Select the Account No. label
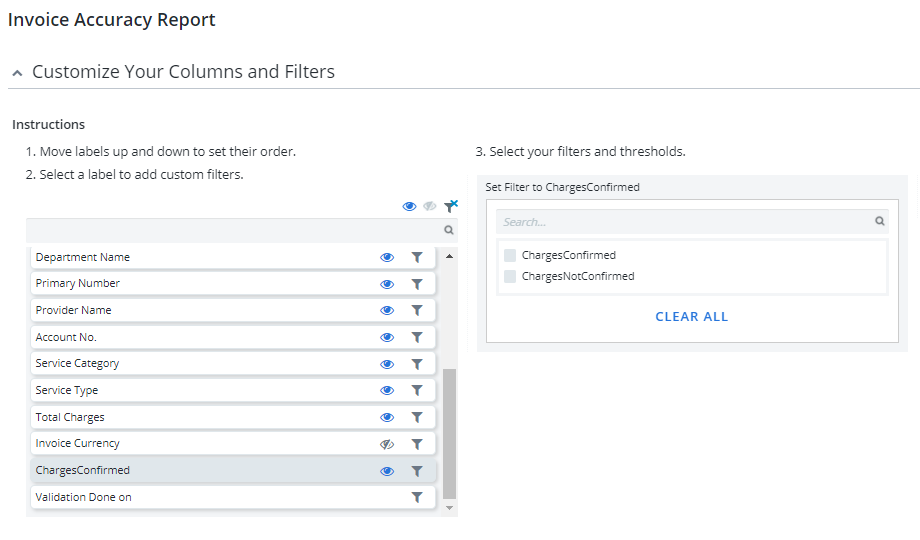The height and width of the screenshot is (540, 920). coord(233,337)
